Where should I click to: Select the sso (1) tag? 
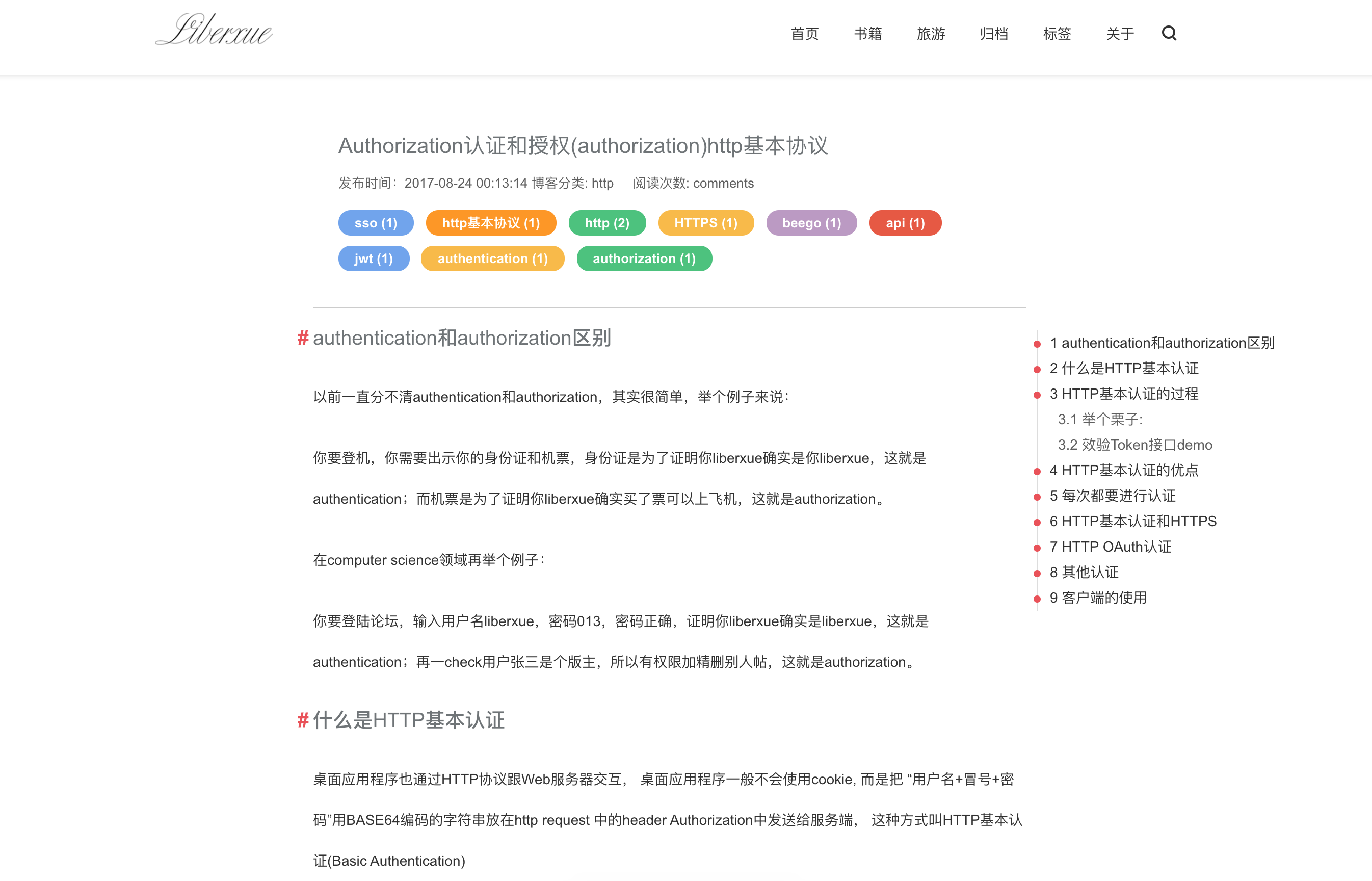pos(376,223)
